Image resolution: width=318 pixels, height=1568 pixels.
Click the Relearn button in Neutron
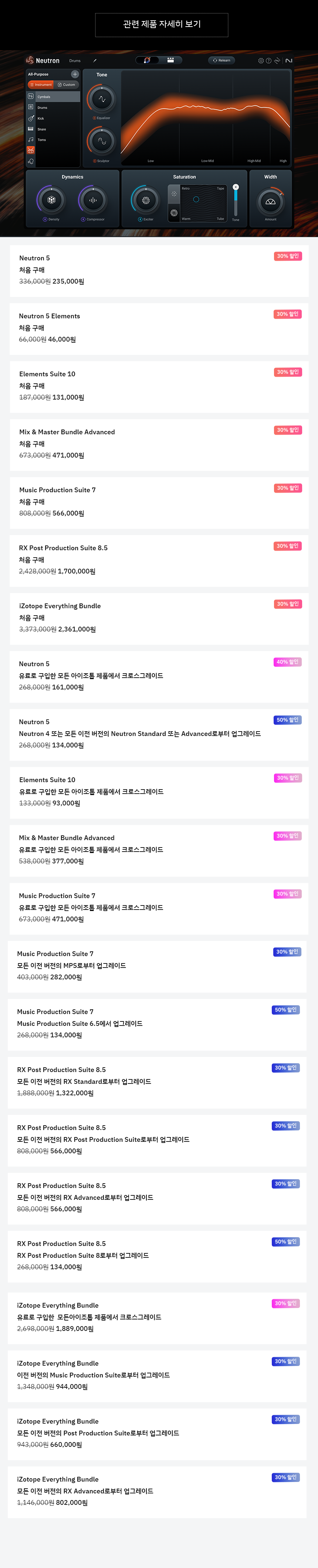[x=222, y=60]
